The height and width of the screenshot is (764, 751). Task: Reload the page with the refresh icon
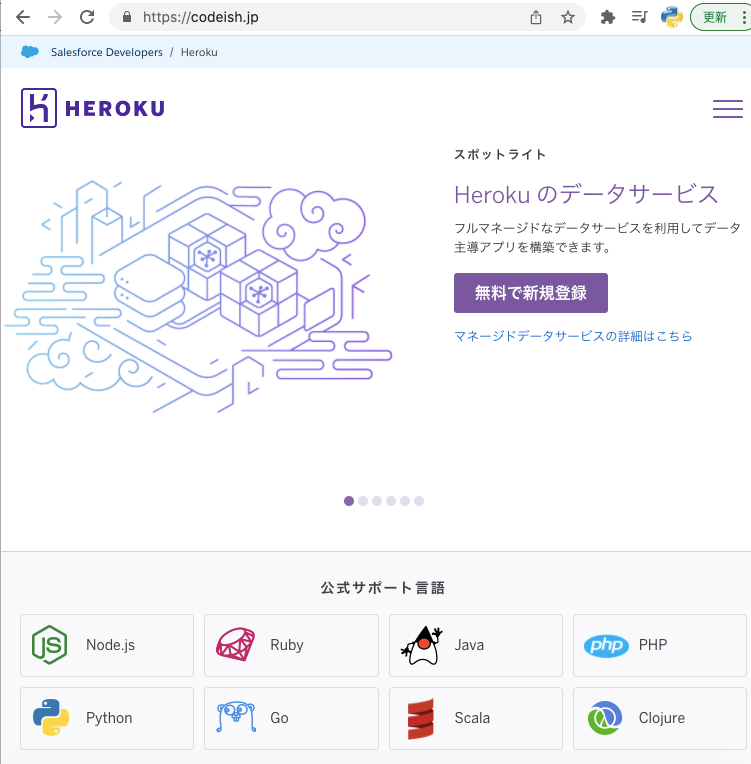(x=87, y=18)
